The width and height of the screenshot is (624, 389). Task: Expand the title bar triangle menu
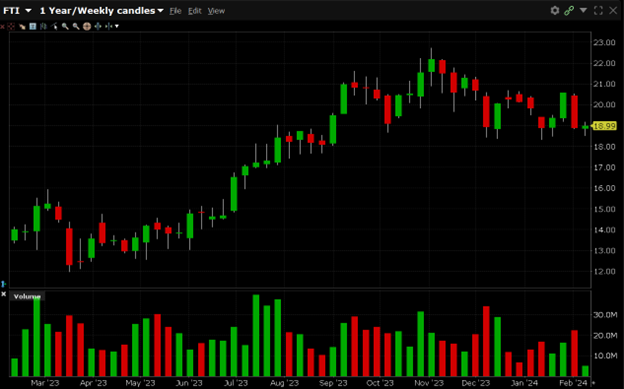[x=583, y=10]
